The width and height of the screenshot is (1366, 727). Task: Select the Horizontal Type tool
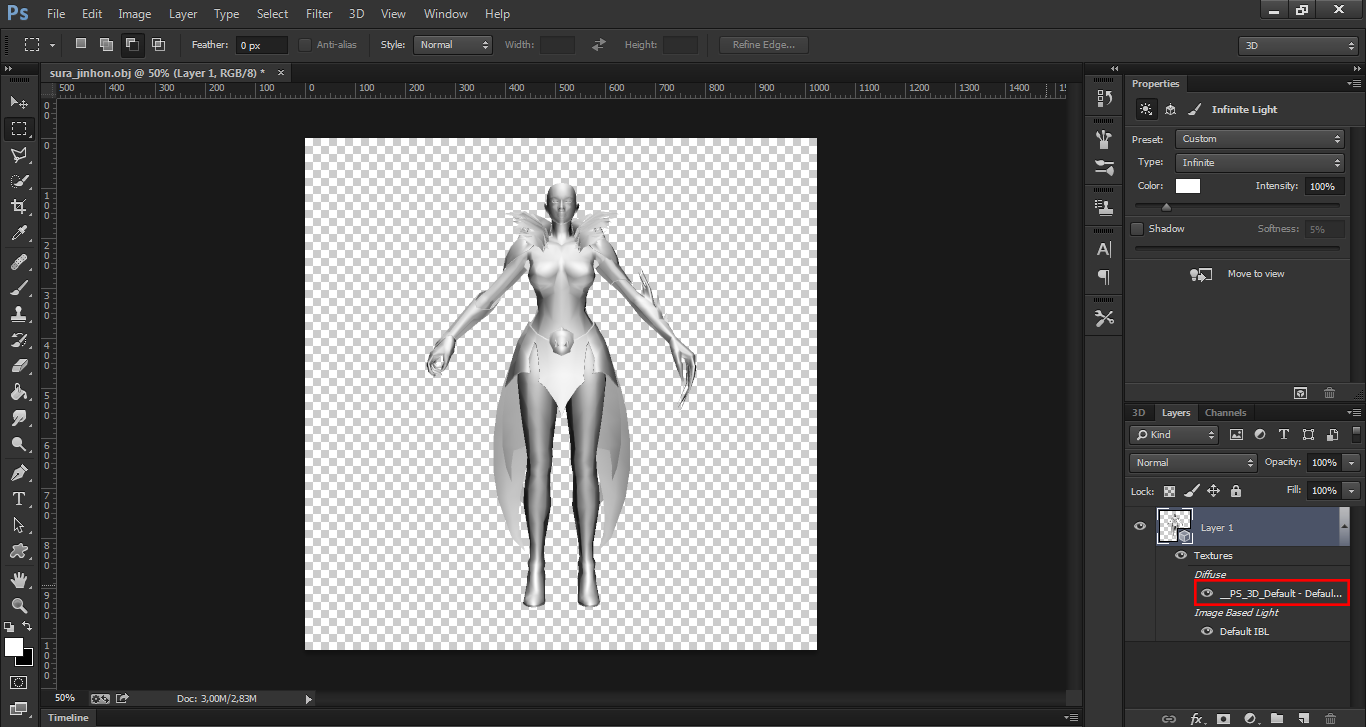point(19,498)
